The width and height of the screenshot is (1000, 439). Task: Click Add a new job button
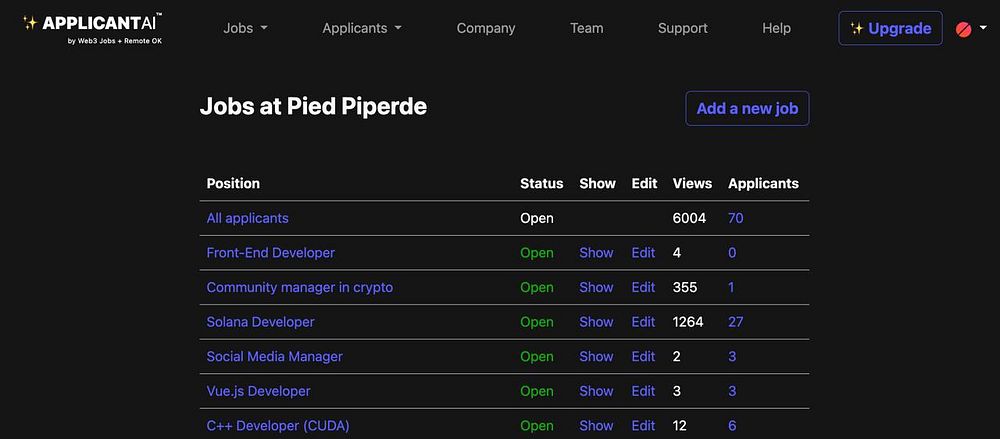click(747, 108)
